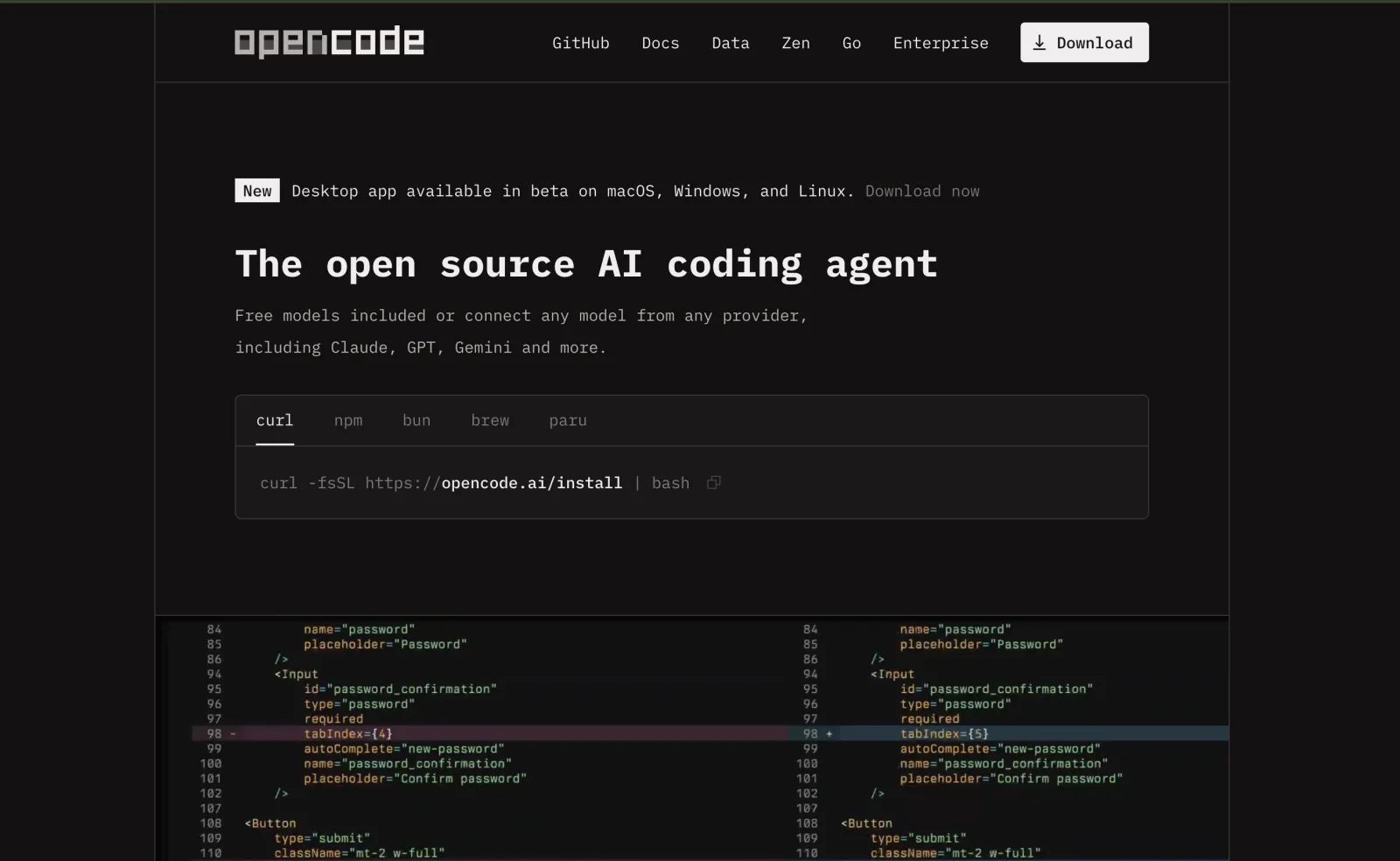Click right pane <Input line 94
Viewport: 1400px width, 861px height.
click(892, 674)
